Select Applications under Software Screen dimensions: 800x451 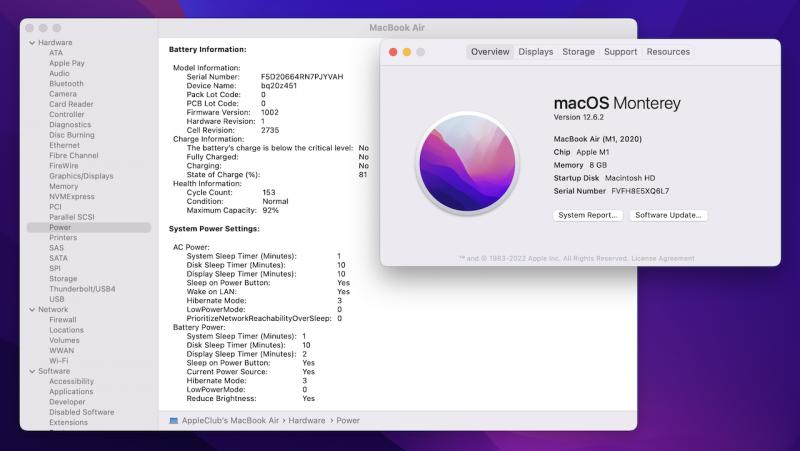tap(71, 392)
